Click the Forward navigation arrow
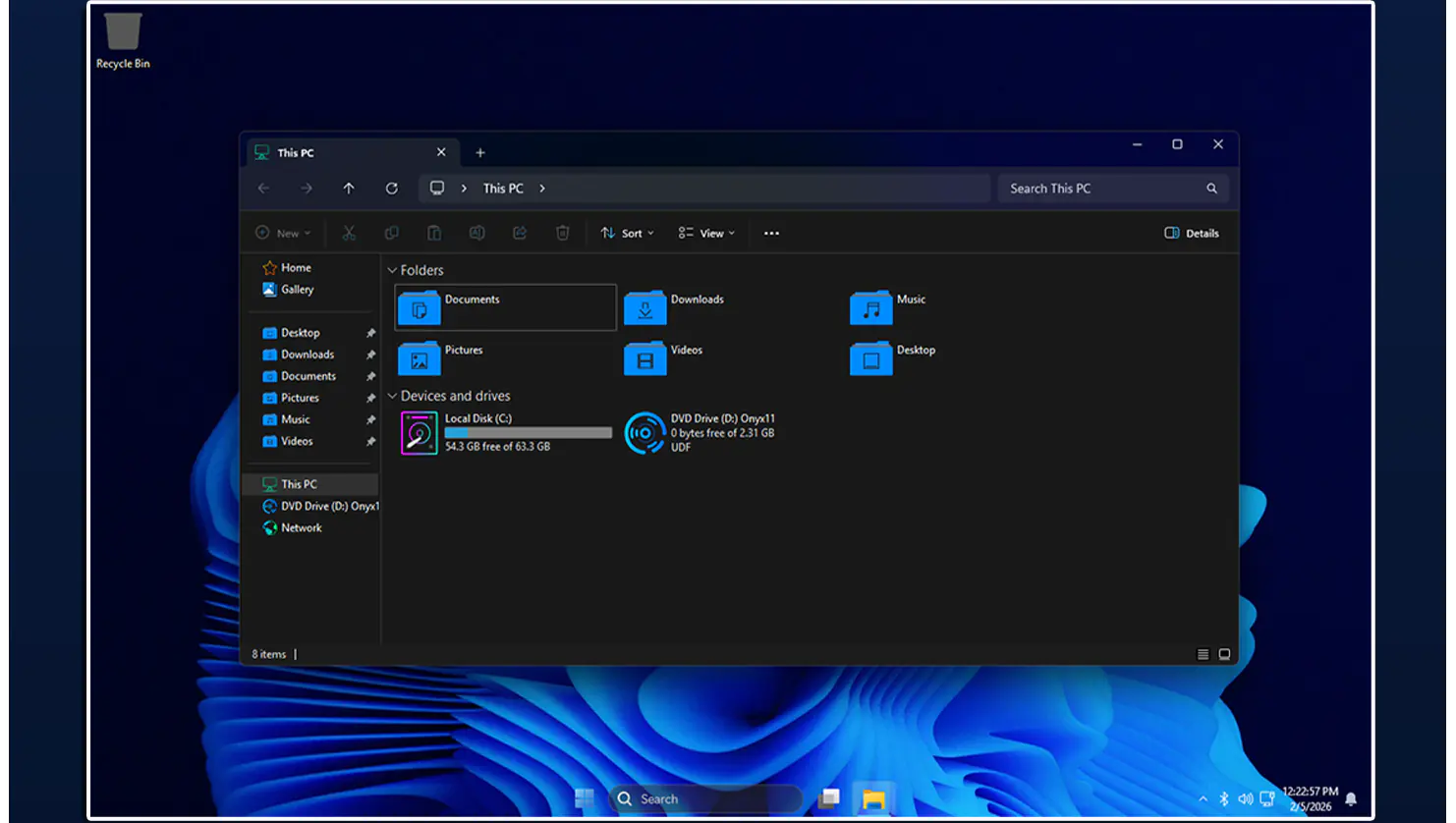Screen dimensions: 1456x823 pos(307,189)
